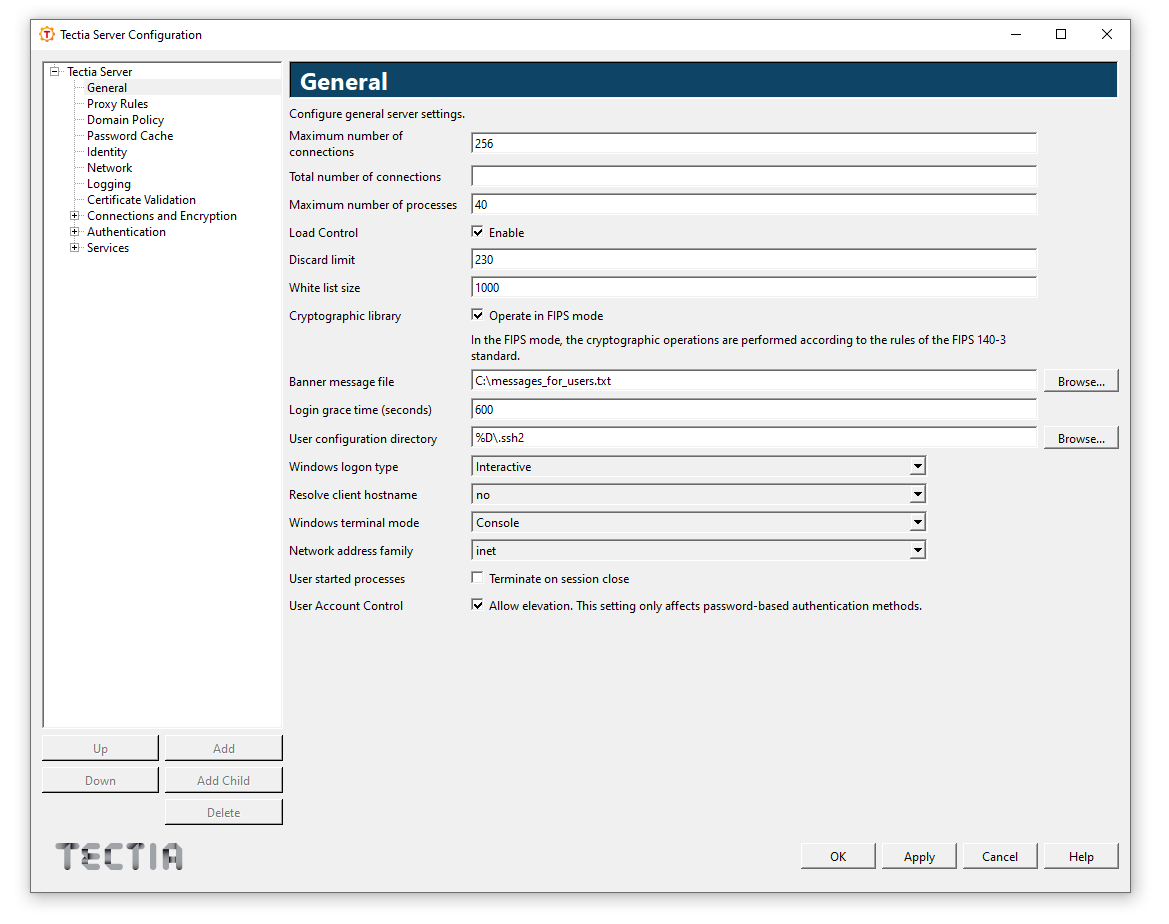Screen dimensions: 1169x924
Task: Select General in the tree
Action: coord(107,88)
